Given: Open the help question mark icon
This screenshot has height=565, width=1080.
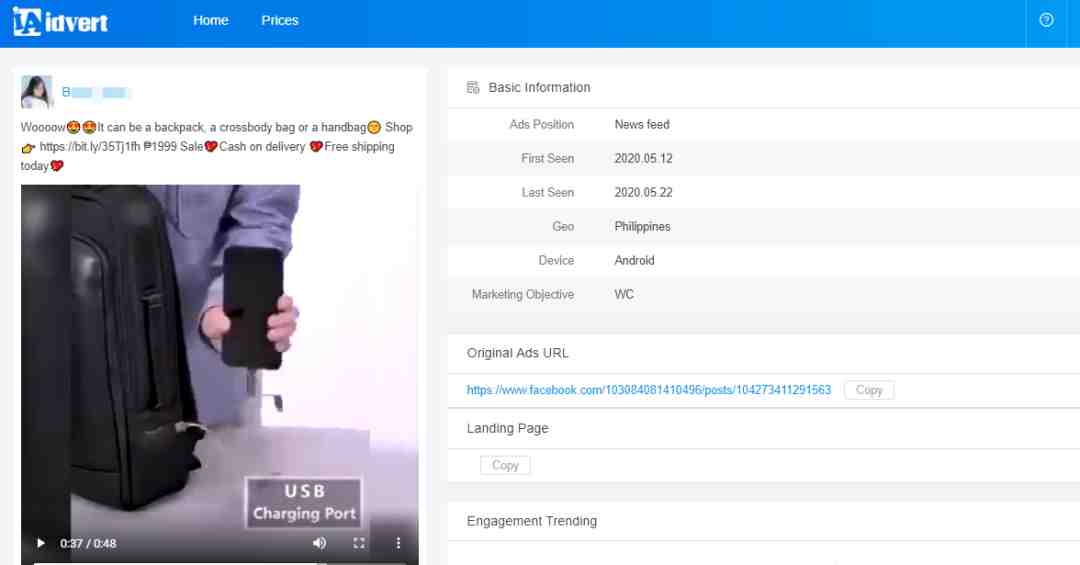Looking at the screenshot, I should click(x=1046, y=20).
